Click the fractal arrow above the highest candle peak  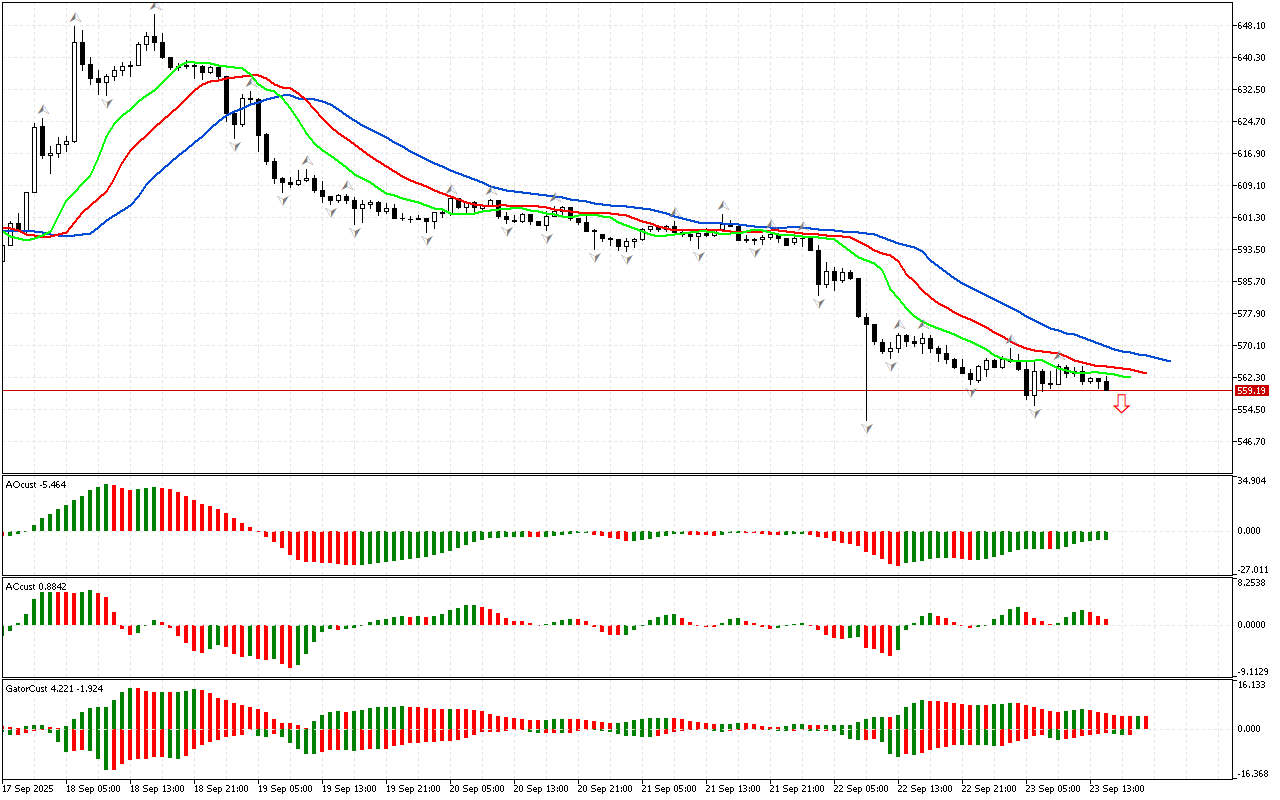click(x=155, y=7)
